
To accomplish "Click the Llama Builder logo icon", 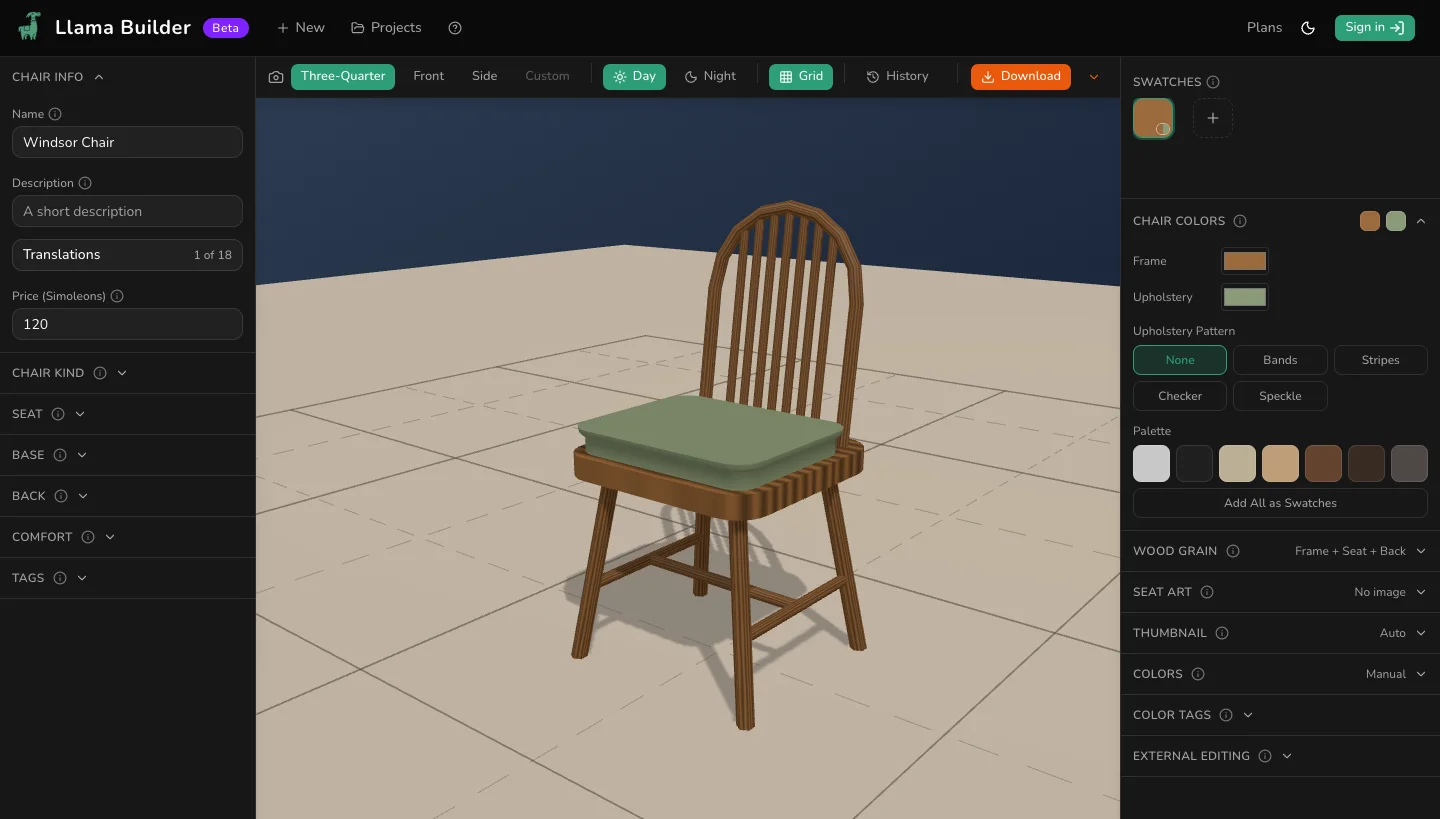I will [29, 27].
